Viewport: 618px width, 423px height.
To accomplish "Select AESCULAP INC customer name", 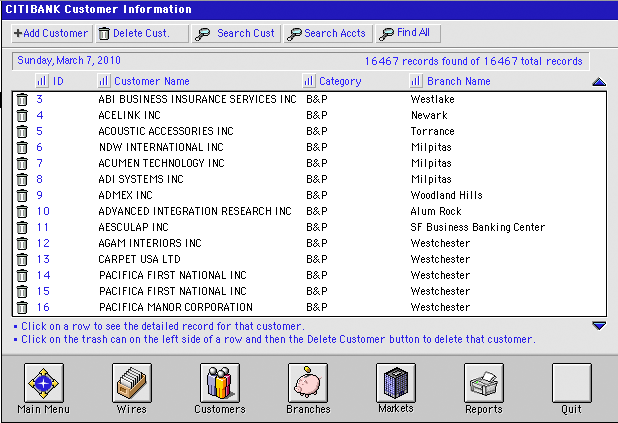I will click(133, 227).
